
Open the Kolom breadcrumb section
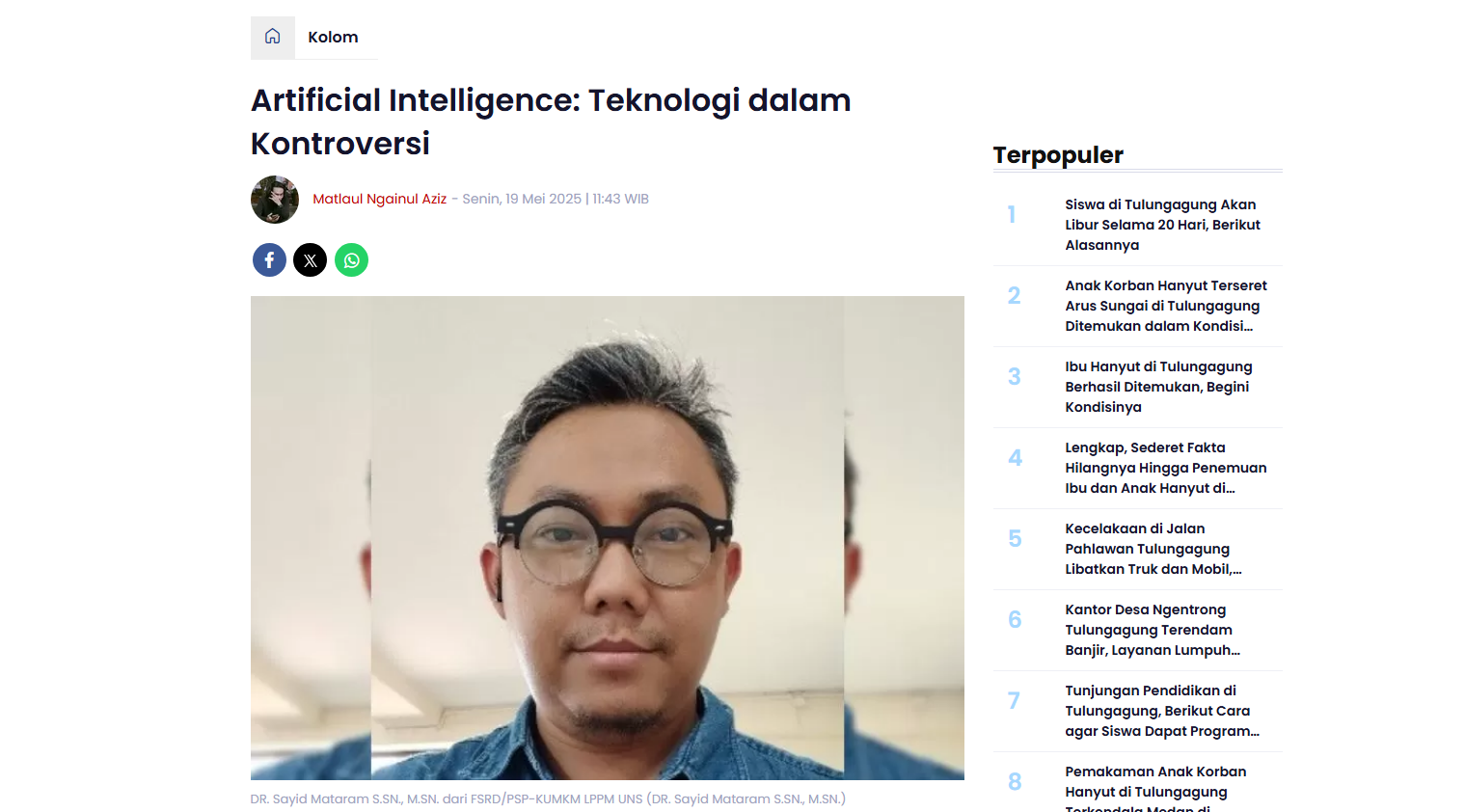click(x=333, y=37)
